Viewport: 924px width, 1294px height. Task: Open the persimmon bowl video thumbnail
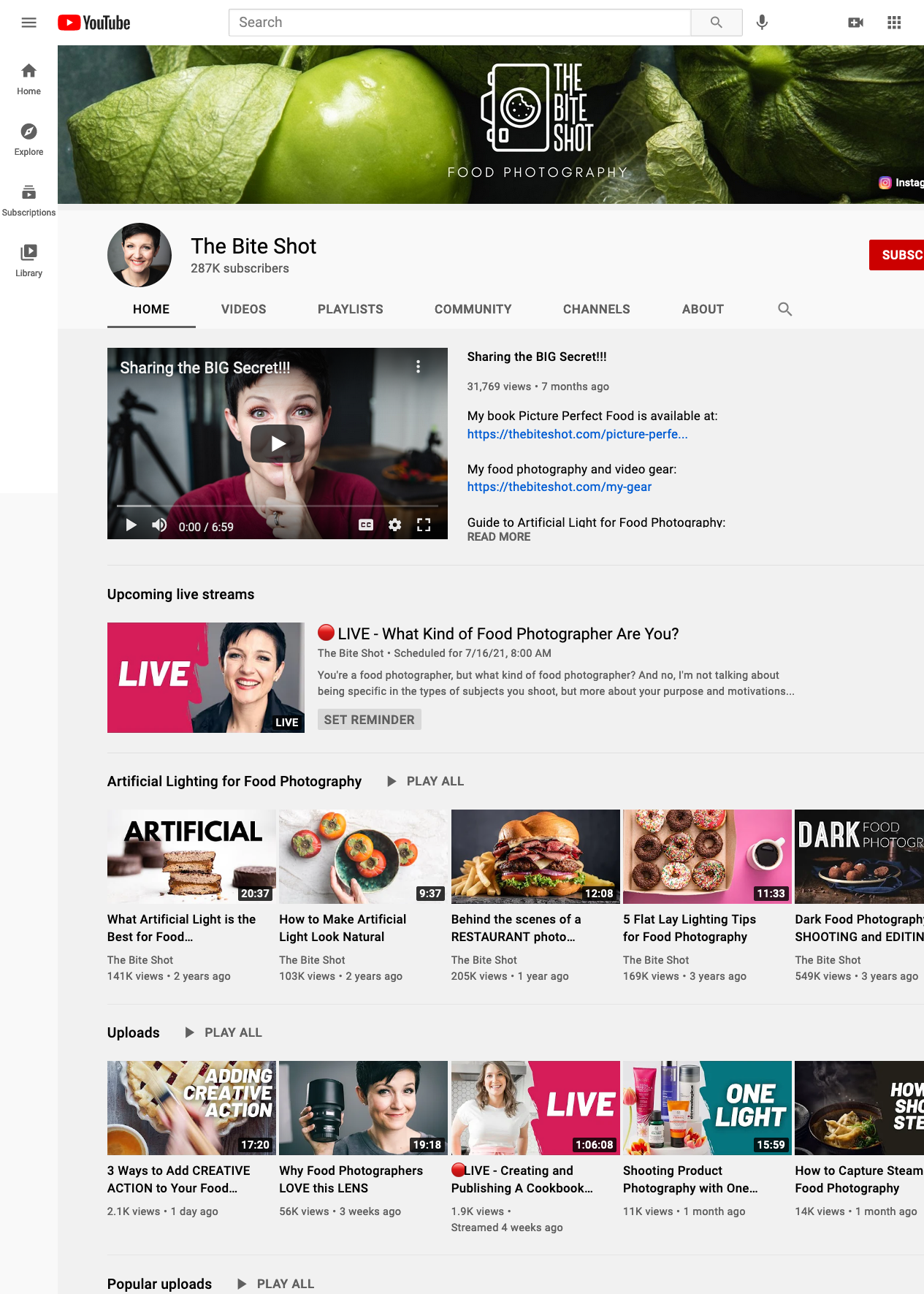(x=364, y=856)
